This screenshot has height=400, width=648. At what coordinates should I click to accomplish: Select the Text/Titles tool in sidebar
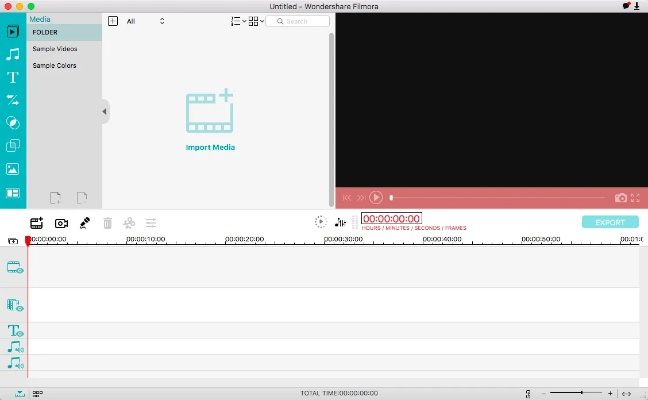(x=13, y=77)
